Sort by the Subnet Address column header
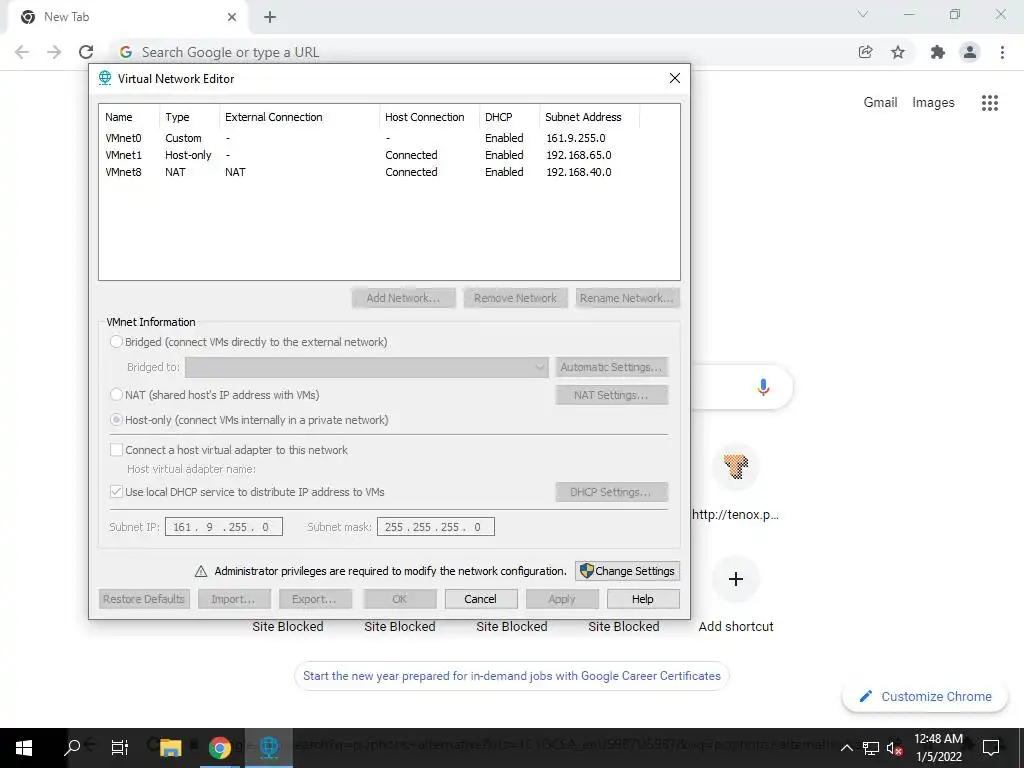The height and width of the screenshot is (768, 1024). tap(589, 117)
